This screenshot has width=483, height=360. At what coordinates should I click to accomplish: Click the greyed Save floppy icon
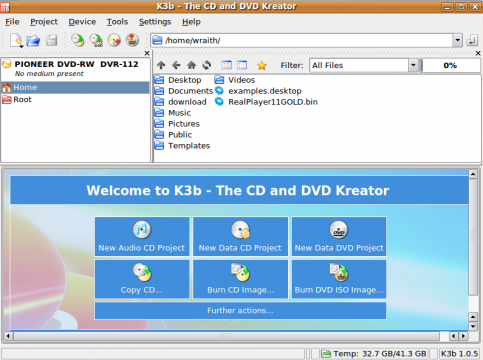point(51,41)
